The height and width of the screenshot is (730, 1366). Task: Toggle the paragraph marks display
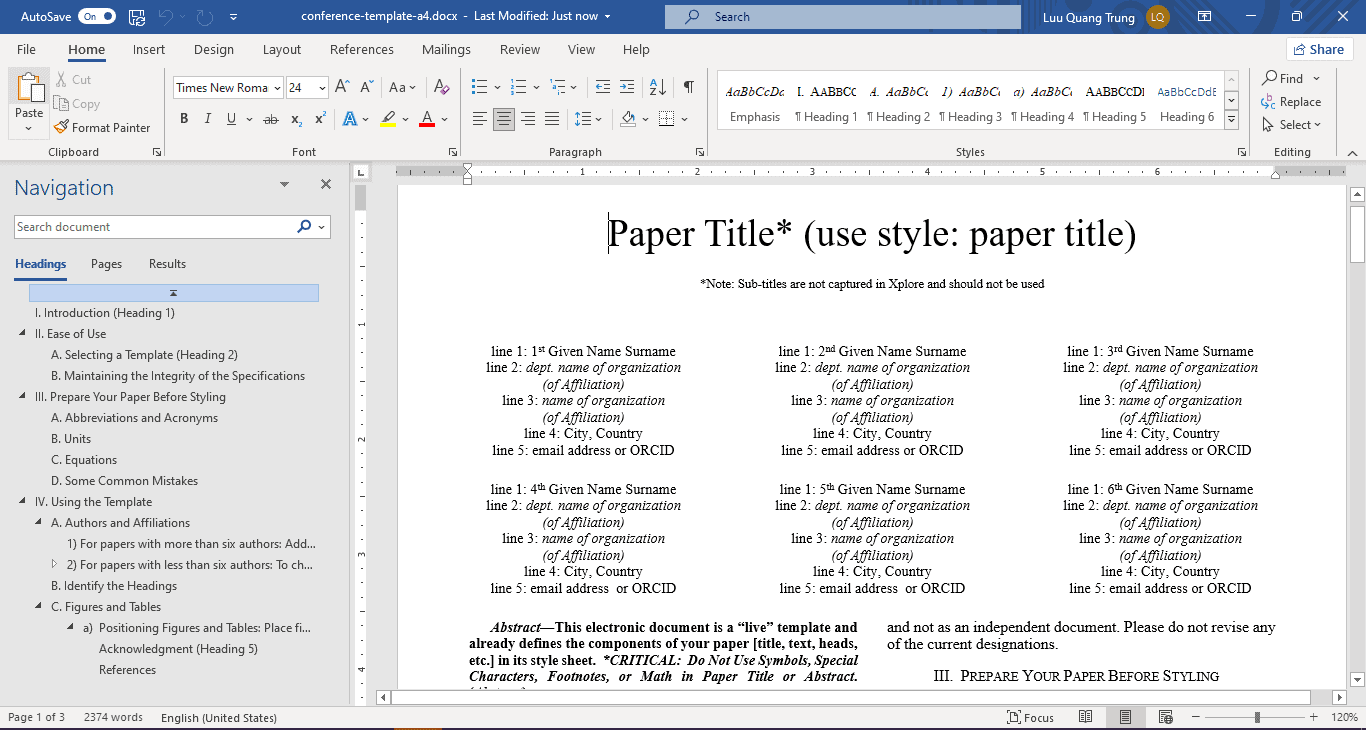[x=688, y=87]
